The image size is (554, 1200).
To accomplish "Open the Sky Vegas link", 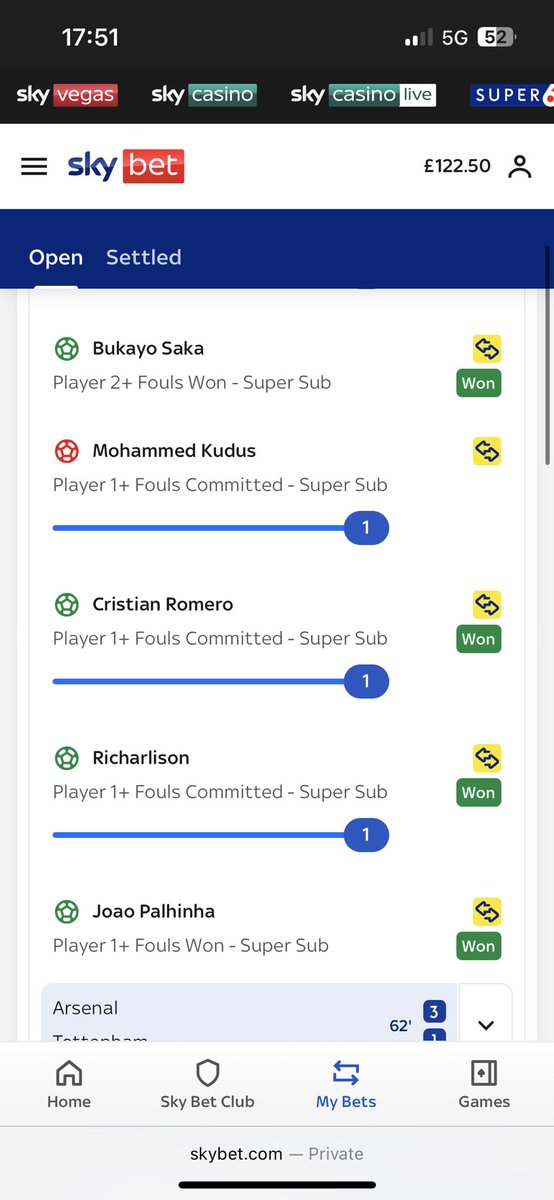I will click(67, 95).
